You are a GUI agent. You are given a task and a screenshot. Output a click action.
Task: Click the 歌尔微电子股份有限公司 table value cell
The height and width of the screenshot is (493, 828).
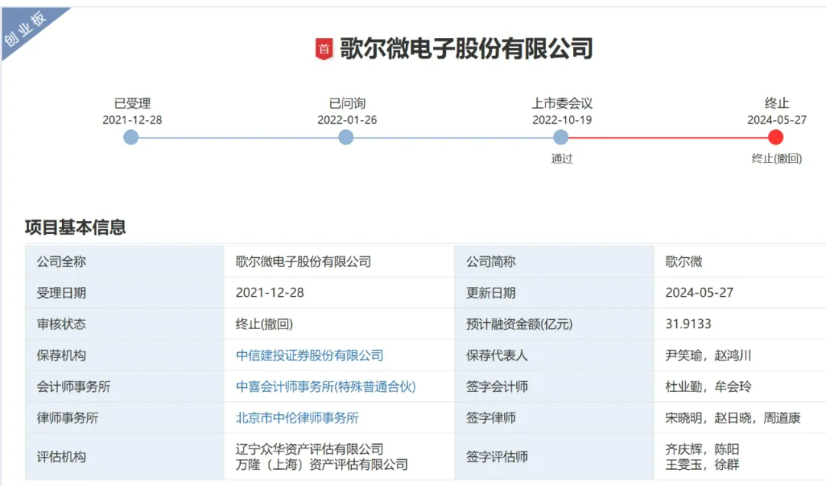click(x=339, y=262)
